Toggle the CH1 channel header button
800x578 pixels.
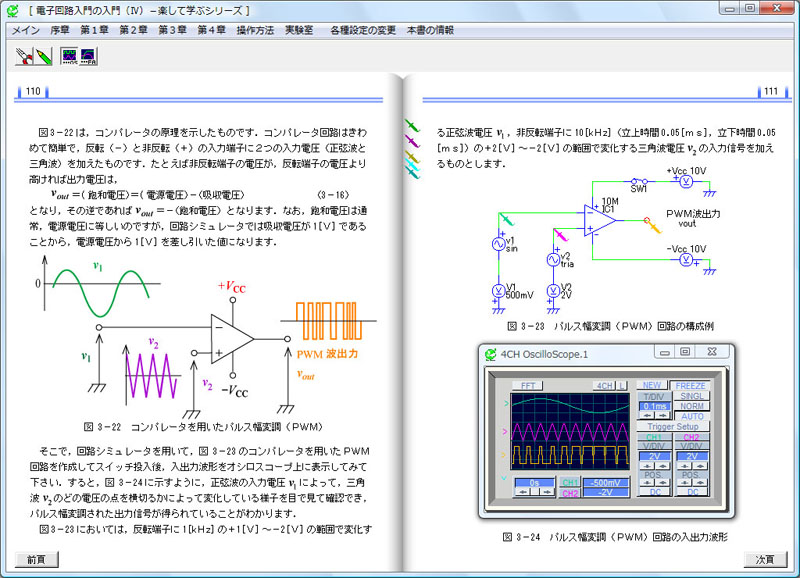pyautogui.click(x=654, y=437)
